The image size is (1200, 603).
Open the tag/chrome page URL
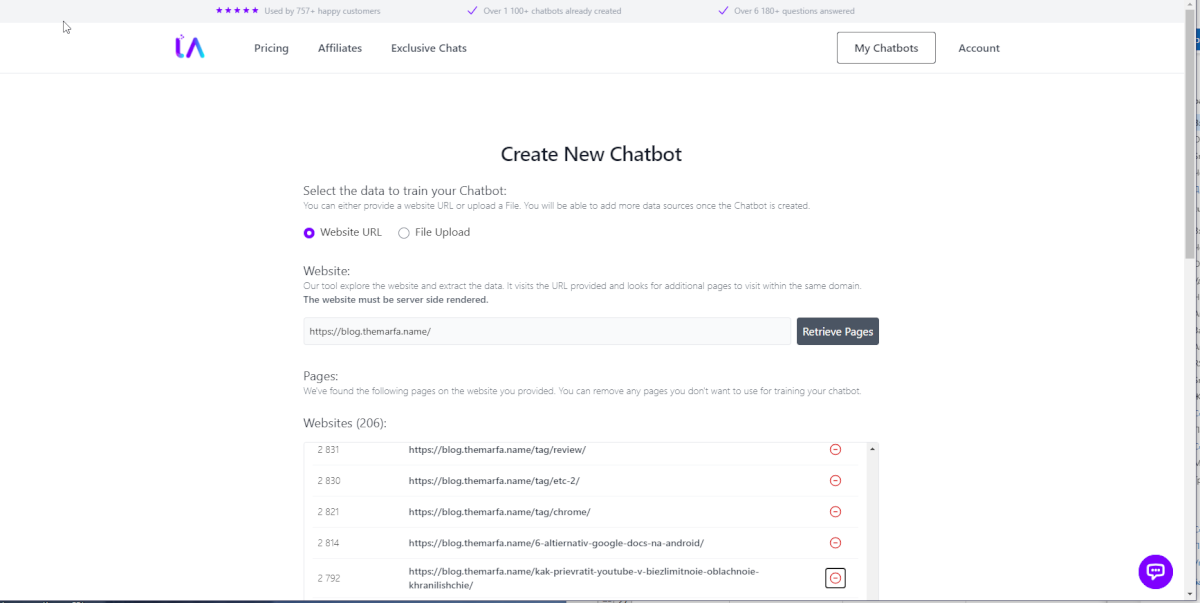pyautogui.click(x=500, y=512)
